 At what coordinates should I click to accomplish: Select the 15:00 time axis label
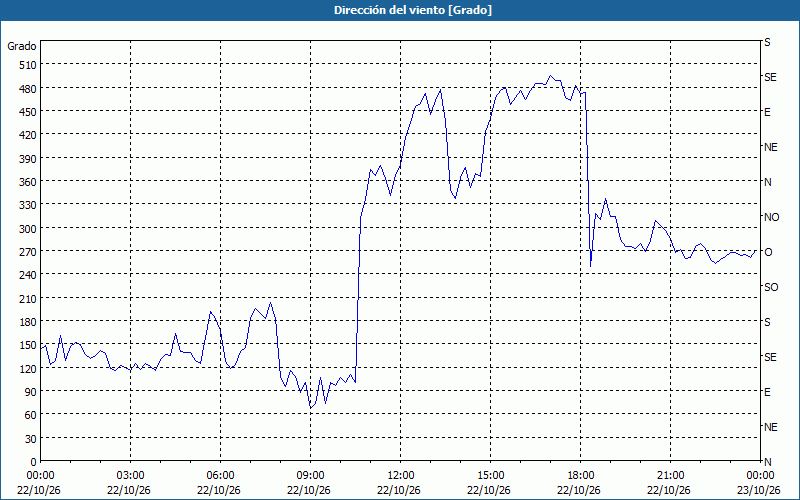[x=490, y=476]
